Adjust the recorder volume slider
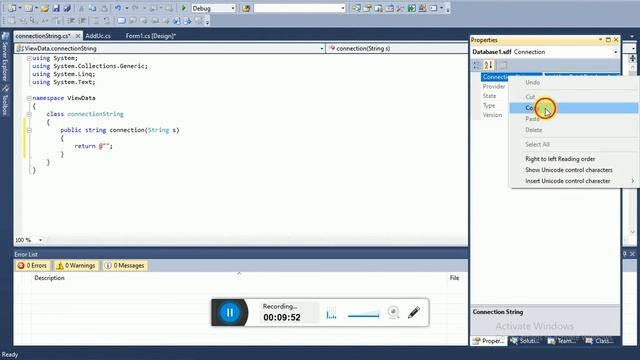The image size is (640, 360). [x=363, y=315]
